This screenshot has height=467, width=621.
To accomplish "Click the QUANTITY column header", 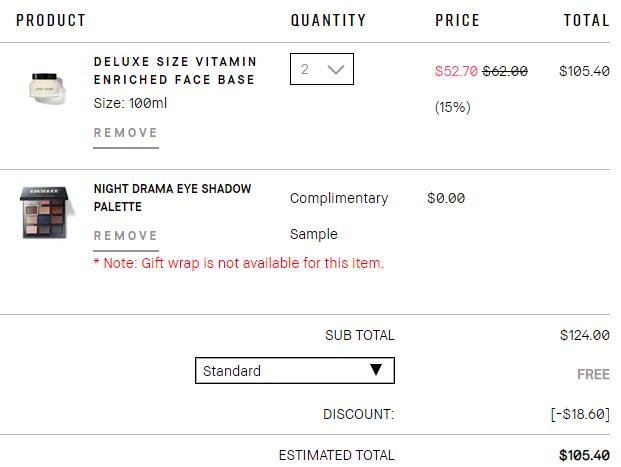I will (x=328, y=20).
